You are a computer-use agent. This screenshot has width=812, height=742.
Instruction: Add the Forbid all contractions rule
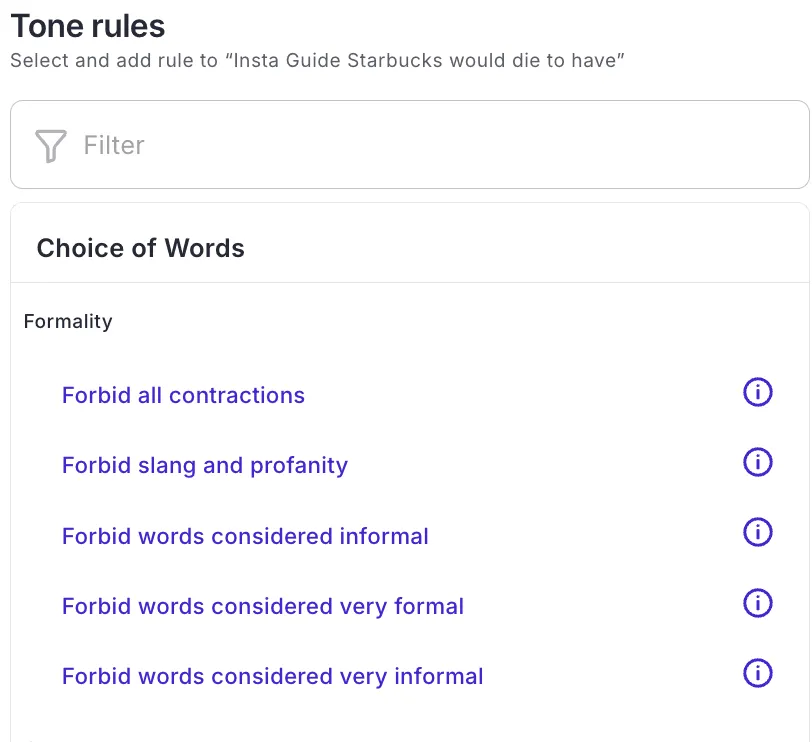click(x=183, y=396)
